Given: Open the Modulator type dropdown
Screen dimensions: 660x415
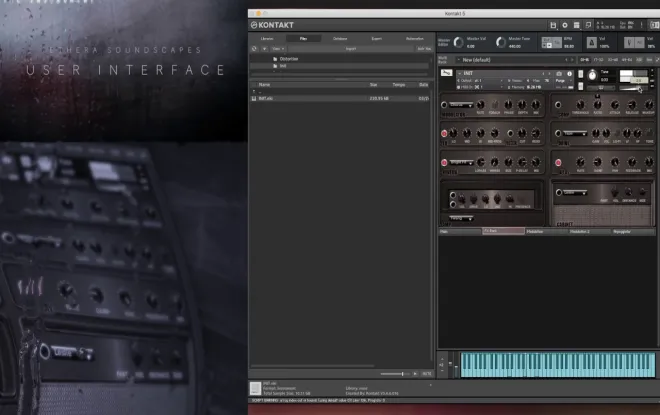Looking at the screenshot, I should point(461,104).
